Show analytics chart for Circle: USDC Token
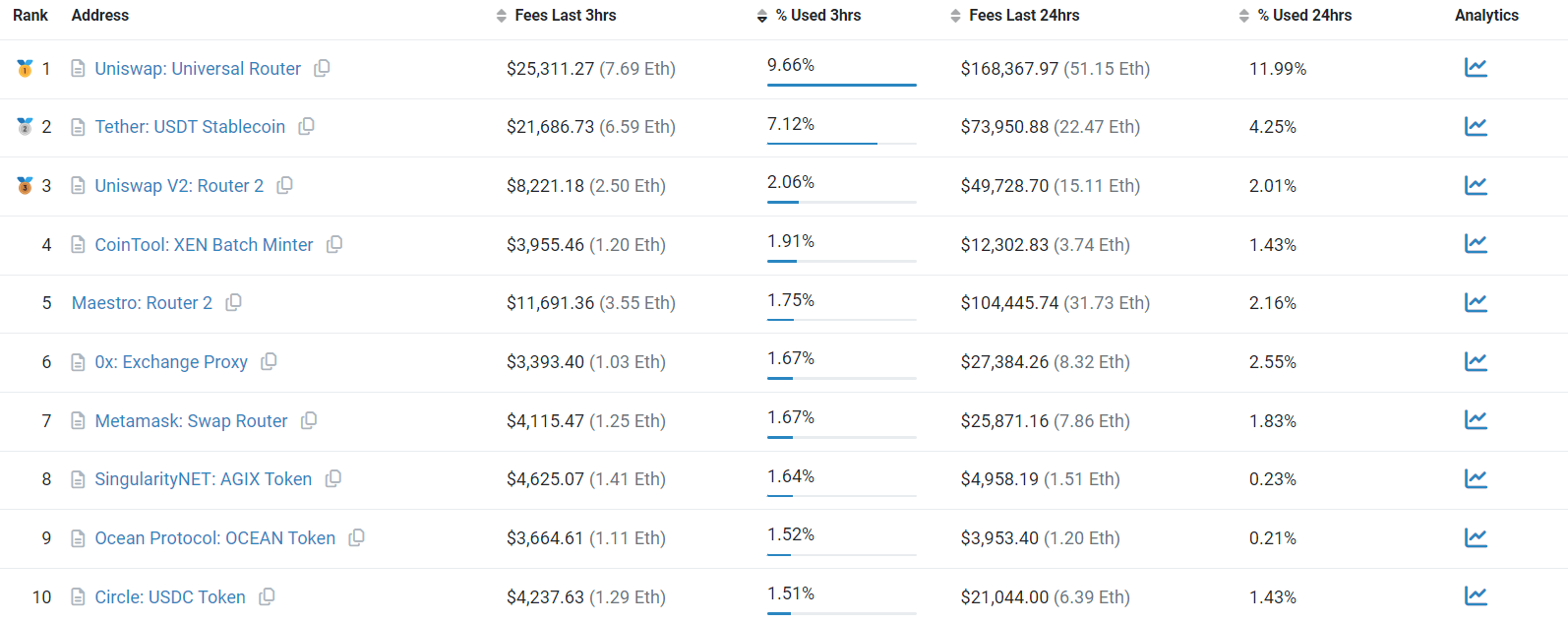The height and width of the screenshot is (623, 1568). [x=1475, y=596]
